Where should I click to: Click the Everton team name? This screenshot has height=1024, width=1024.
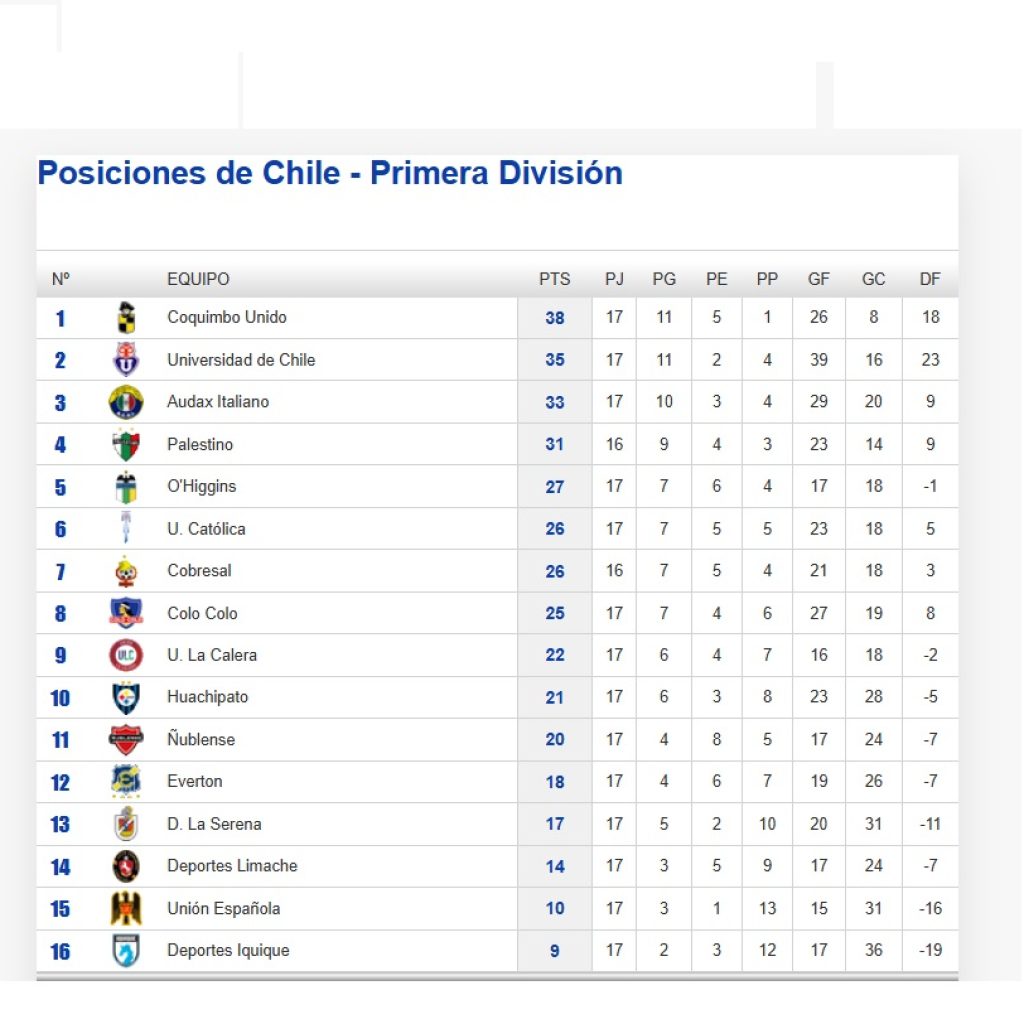pyautogui.click(x=195, y=782)
